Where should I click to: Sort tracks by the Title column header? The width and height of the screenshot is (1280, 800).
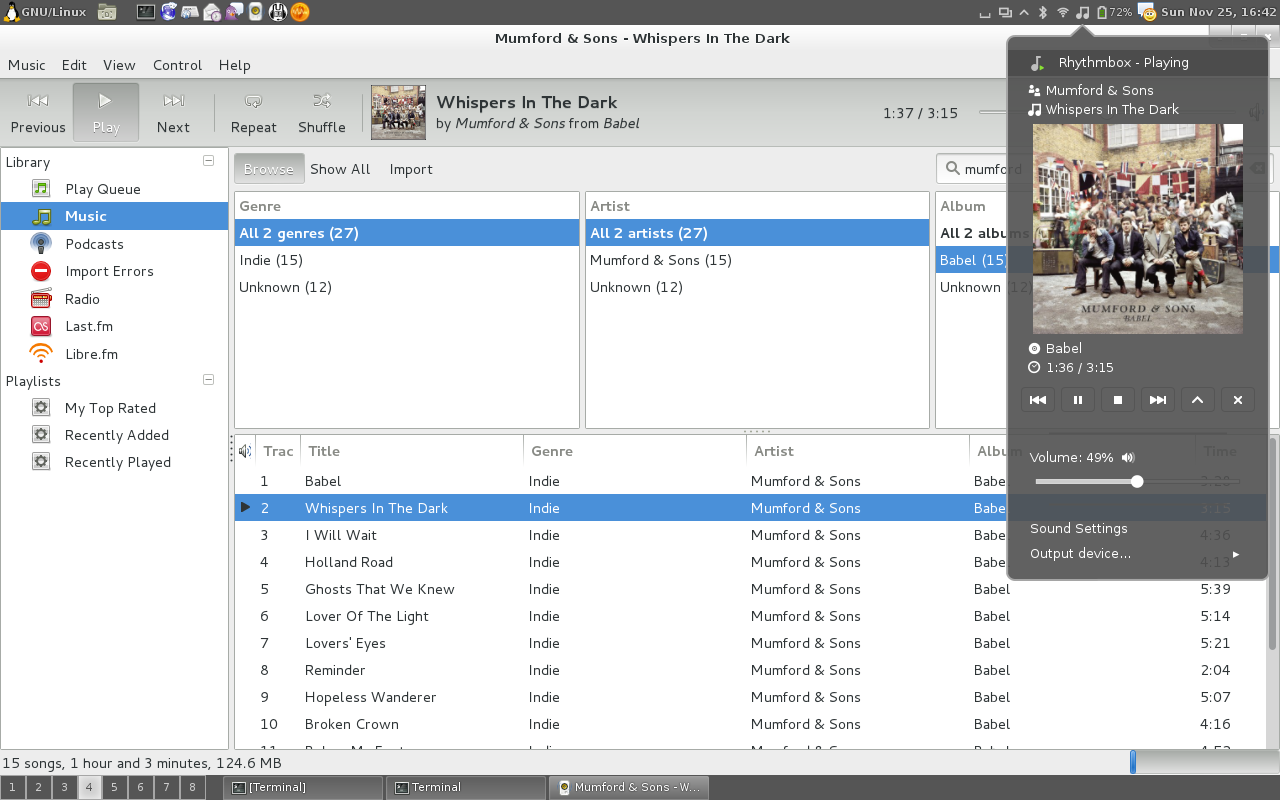(x=412, y=451)
